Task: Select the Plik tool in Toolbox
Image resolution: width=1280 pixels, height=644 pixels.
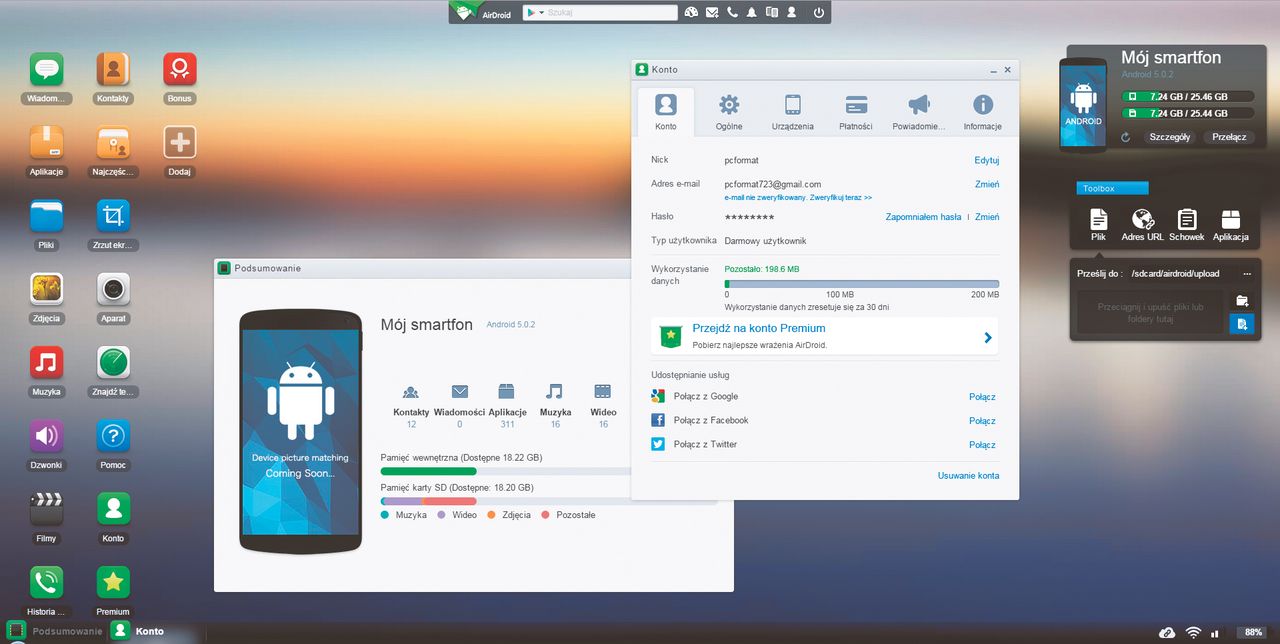Action: pos(1098,225)
